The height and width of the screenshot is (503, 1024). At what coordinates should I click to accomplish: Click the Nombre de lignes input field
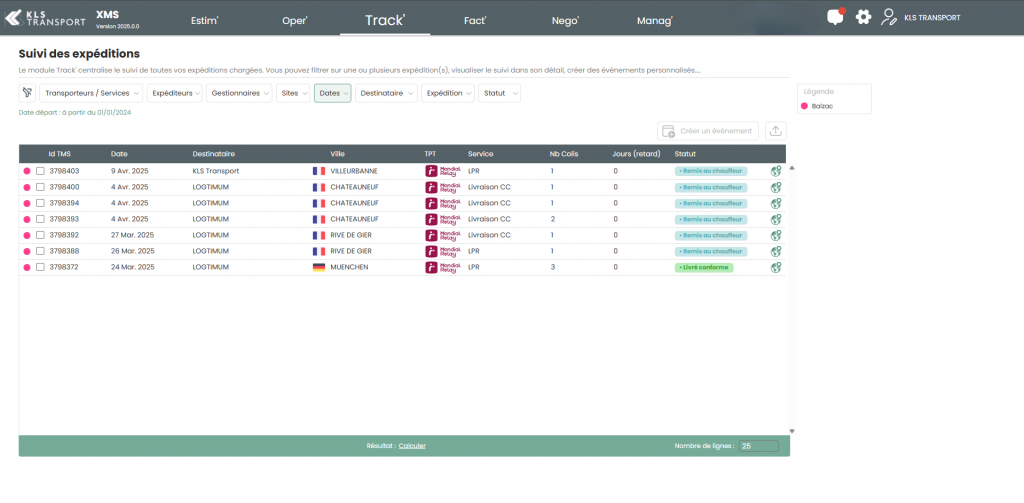(758, 446)
